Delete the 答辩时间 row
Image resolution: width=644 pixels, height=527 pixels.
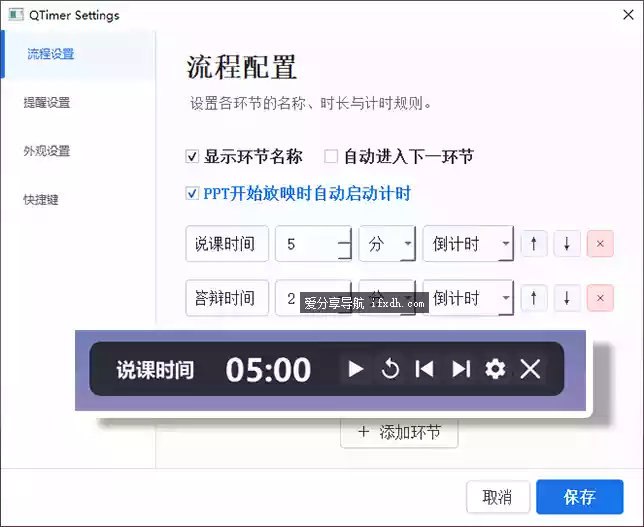pyautogui.click(x=600, y=298)
